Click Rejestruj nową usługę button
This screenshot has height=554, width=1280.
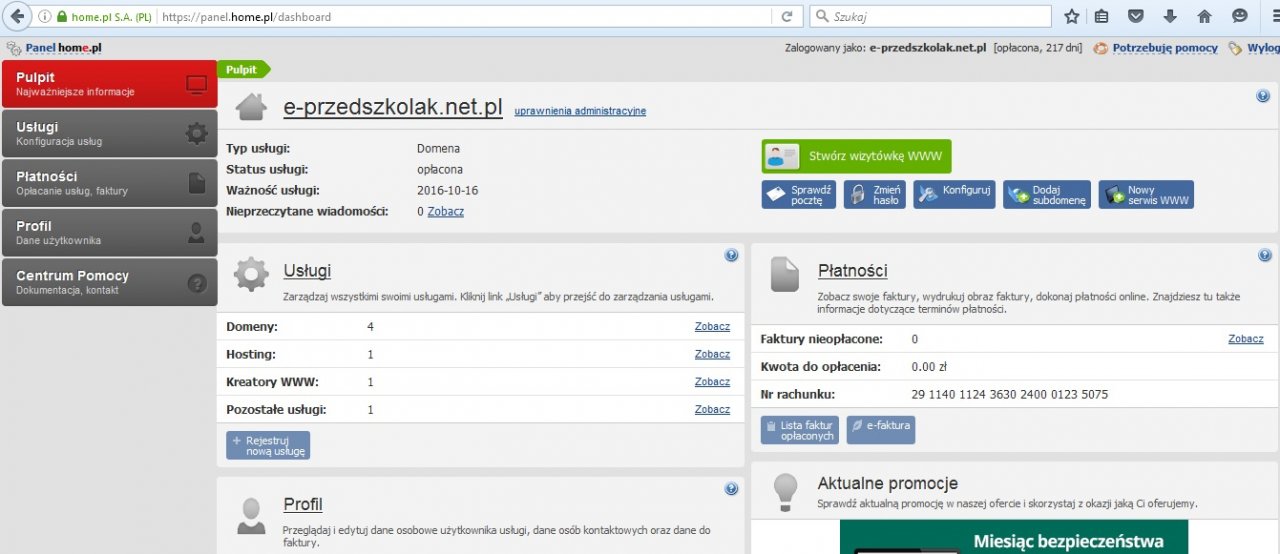pyautogui.click(x=268, y=446)
